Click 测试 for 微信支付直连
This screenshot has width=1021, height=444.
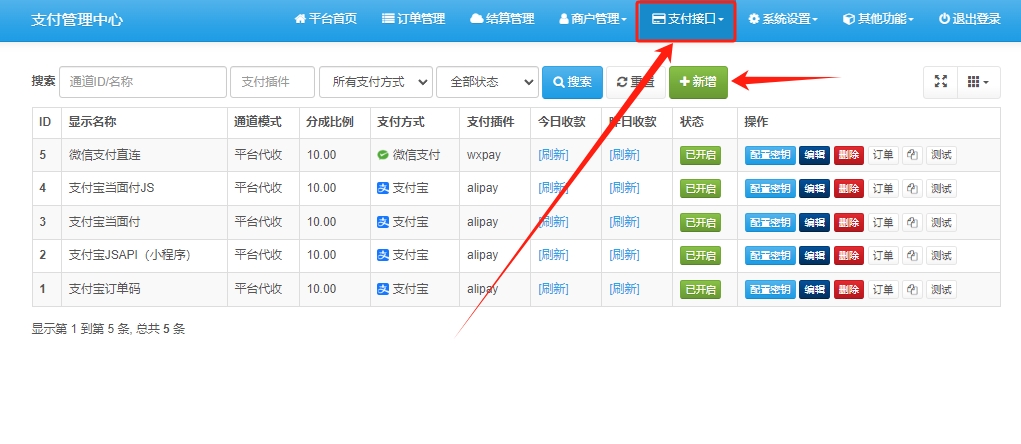point(942,155)
